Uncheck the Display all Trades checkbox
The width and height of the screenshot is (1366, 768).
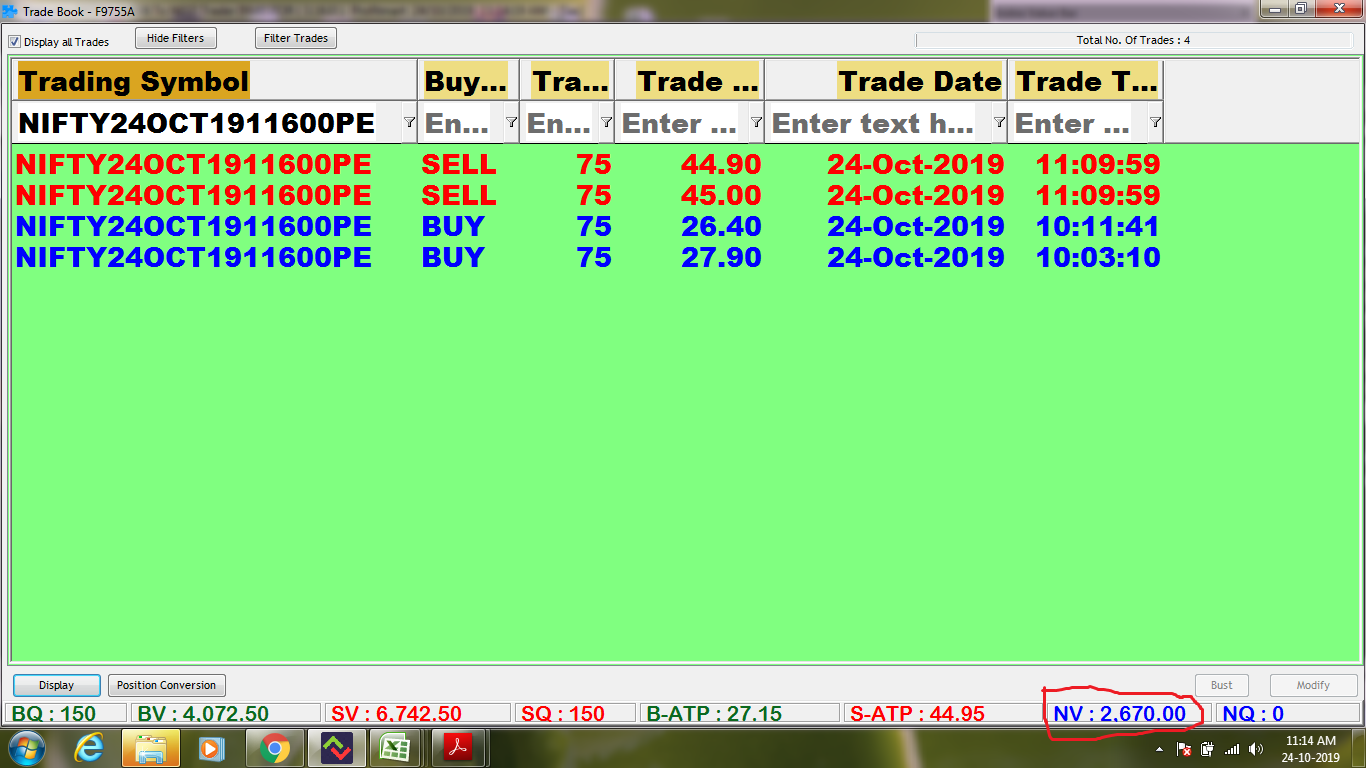[x=15, y=42]
